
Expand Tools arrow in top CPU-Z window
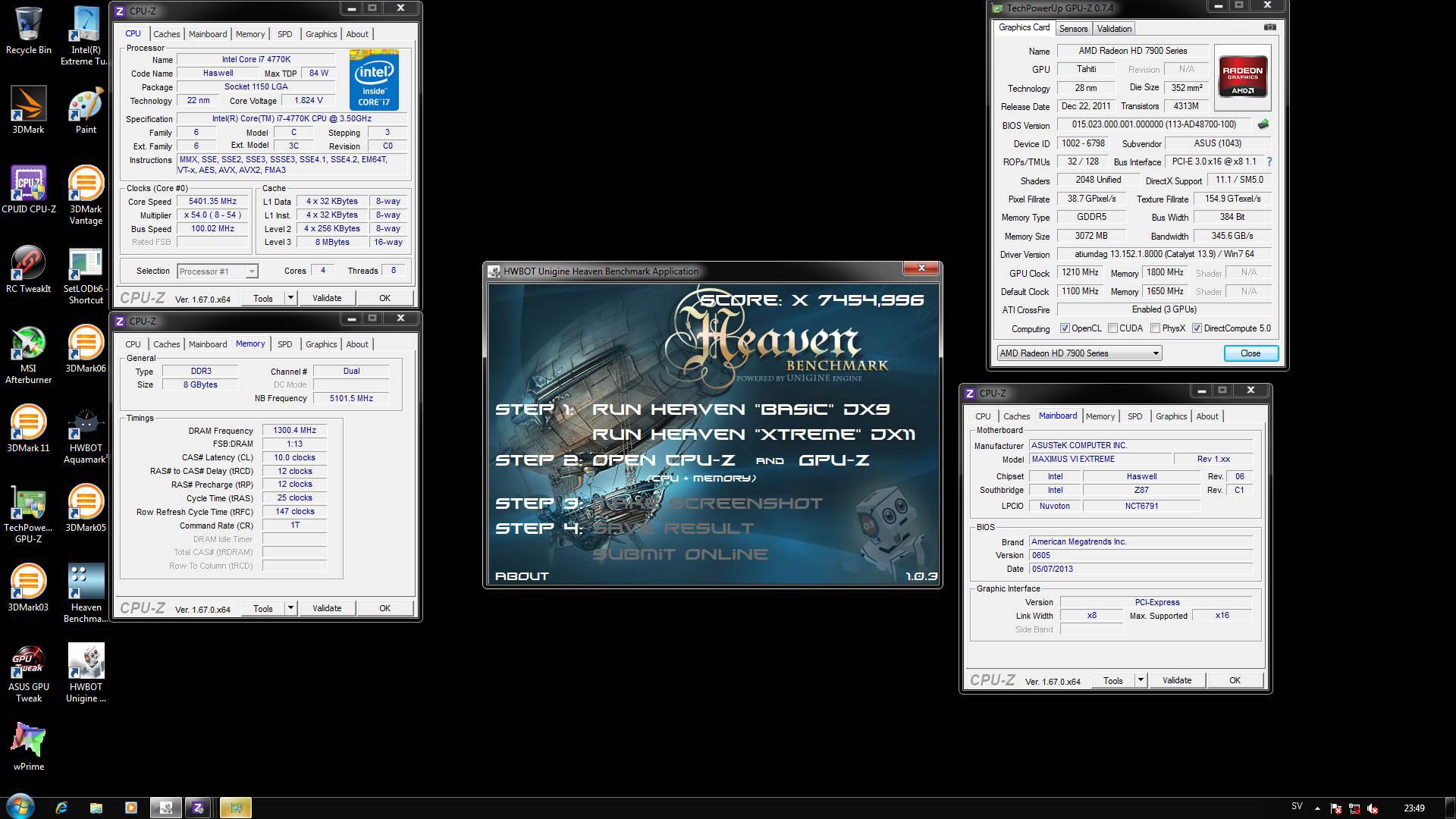point(290,298)
